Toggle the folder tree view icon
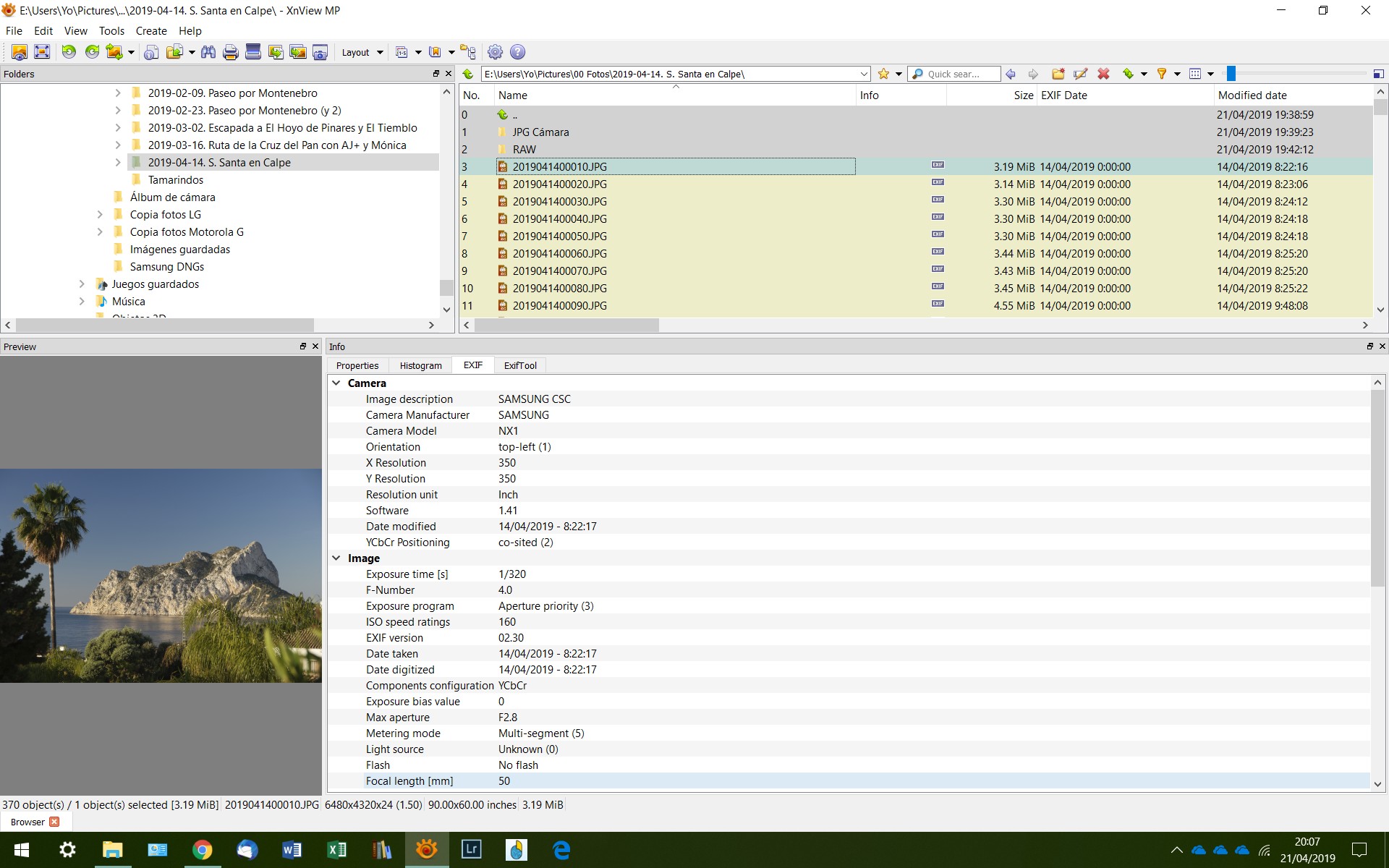 (468, 52)
